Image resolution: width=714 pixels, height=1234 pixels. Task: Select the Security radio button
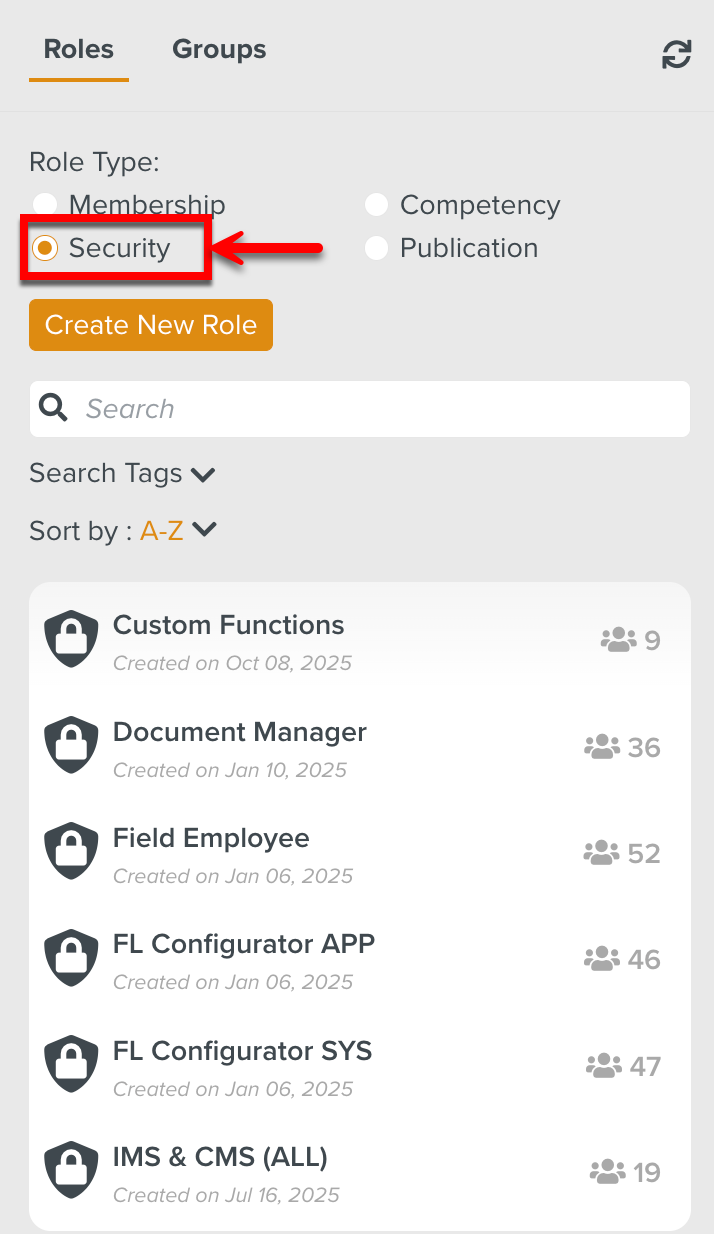pyautogui.click(x=45, y=248)
